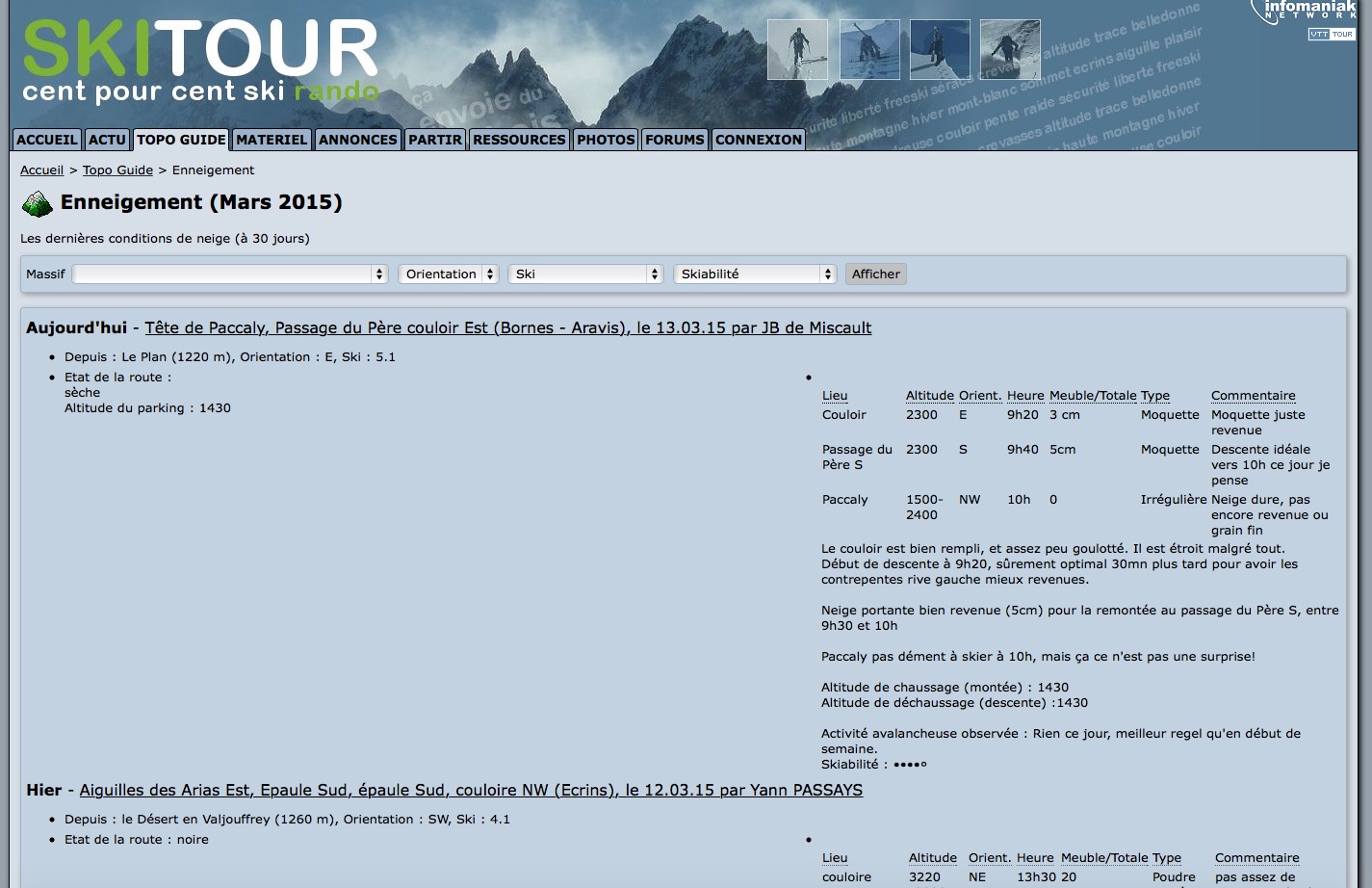This screenshot has width=1372, height=888.
Task: Click the "9h20" time cell
Action: (1023, 415)
